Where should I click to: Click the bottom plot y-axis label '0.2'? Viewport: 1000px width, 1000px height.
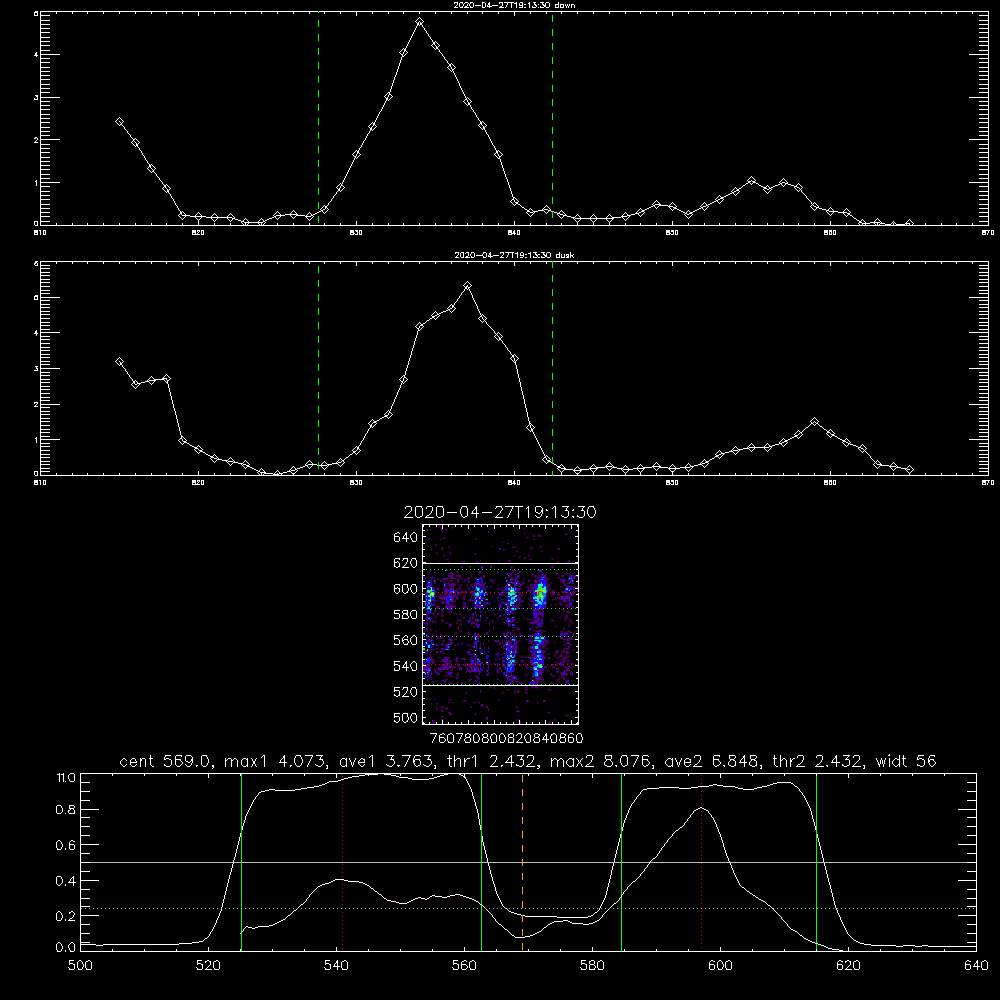click(x=66, y=916)
